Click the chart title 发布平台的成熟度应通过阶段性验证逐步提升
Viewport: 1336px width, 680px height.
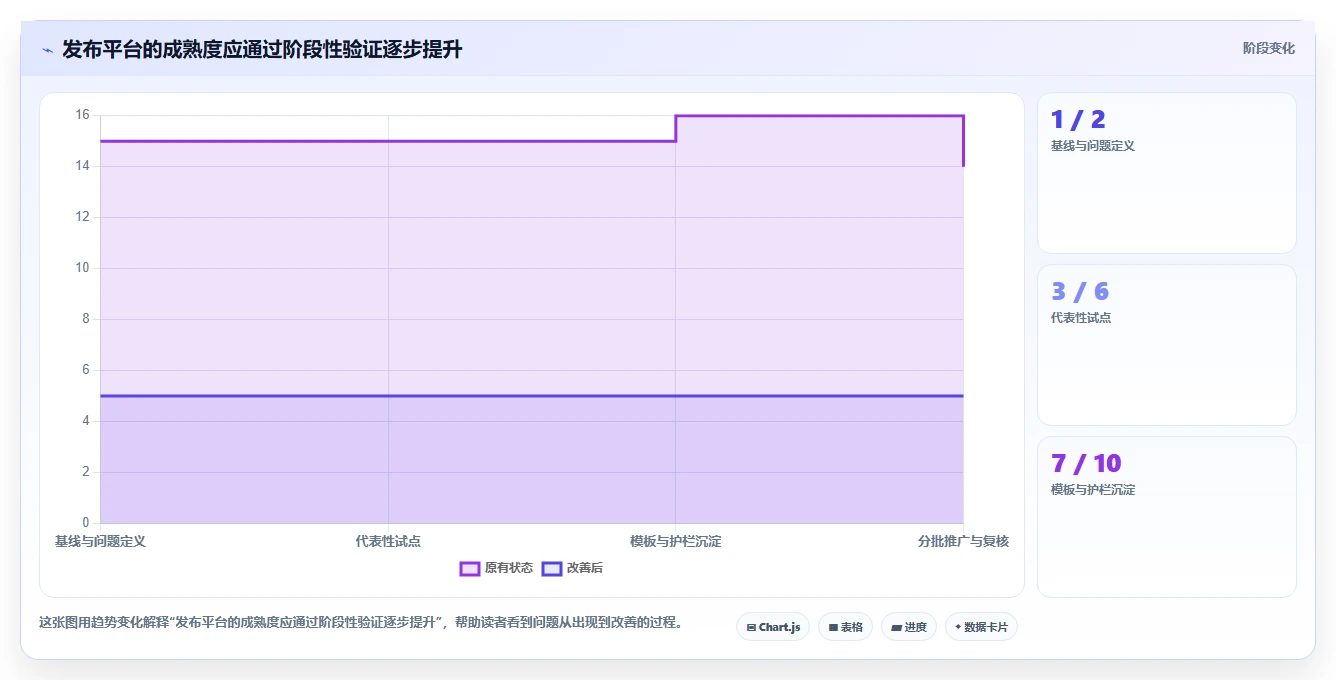[x=262, y=49]
